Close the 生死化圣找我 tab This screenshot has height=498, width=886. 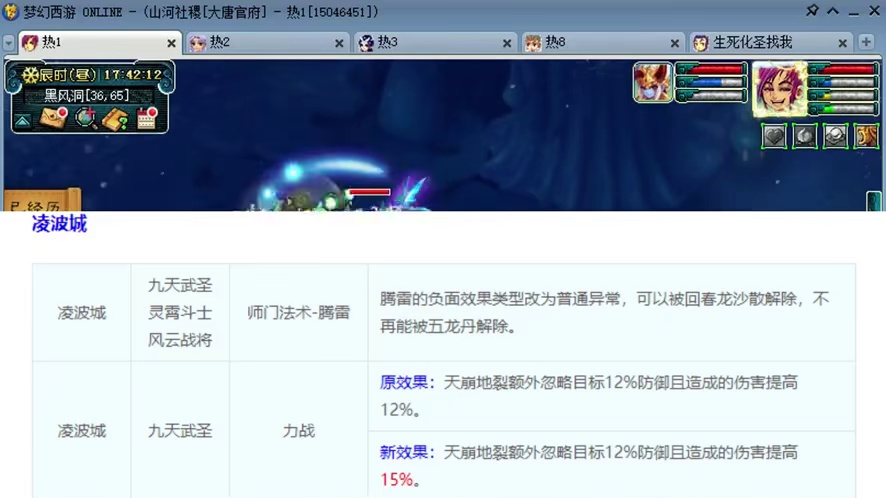click(x=842, y=44)
